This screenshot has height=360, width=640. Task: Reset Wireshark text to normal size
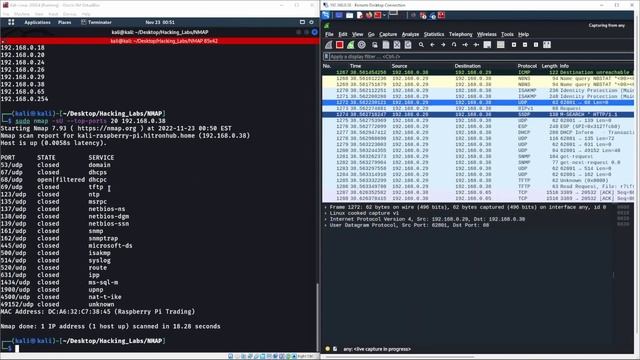536,45
